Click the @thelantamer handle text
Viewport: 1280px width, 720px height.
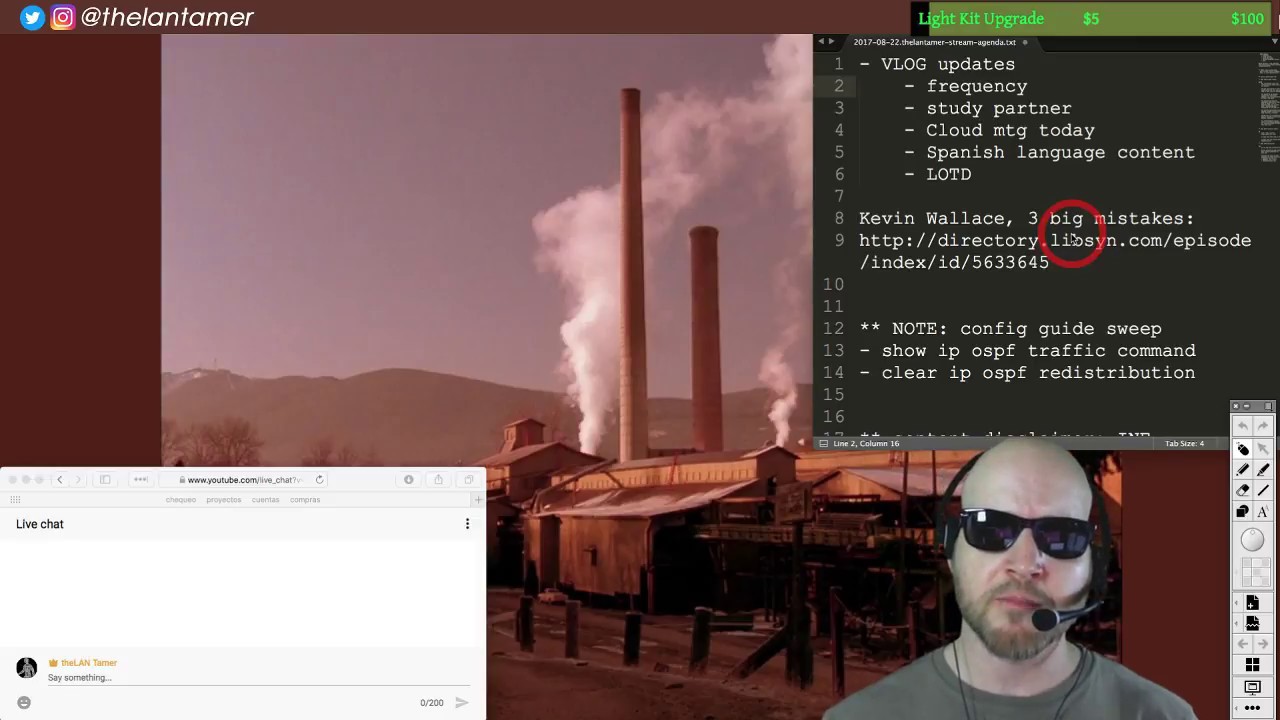tap(167, 17)
